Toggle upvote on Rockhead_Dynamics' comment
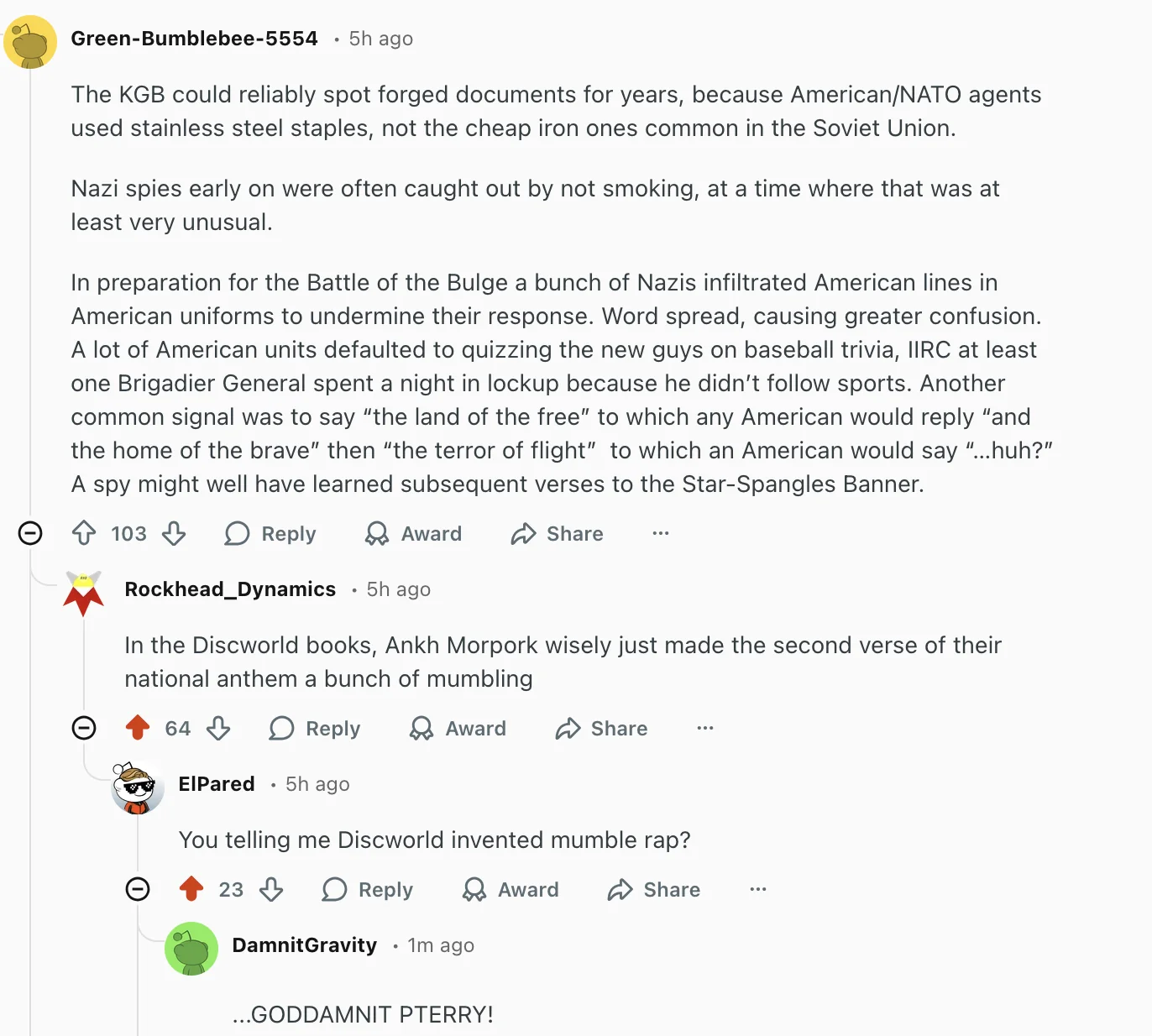 click(138, 728)
